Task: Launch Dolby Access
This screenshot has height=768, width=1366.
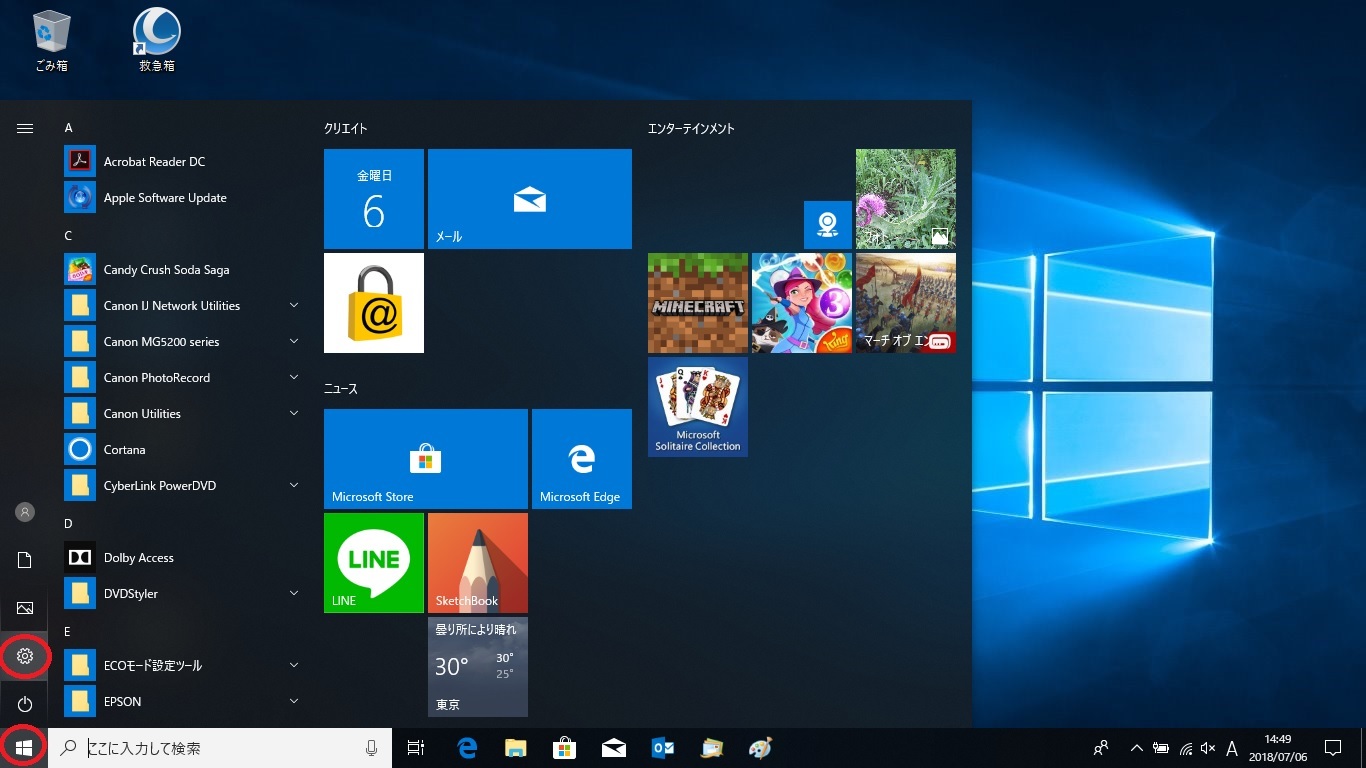Action: click(x=182, y=558)
